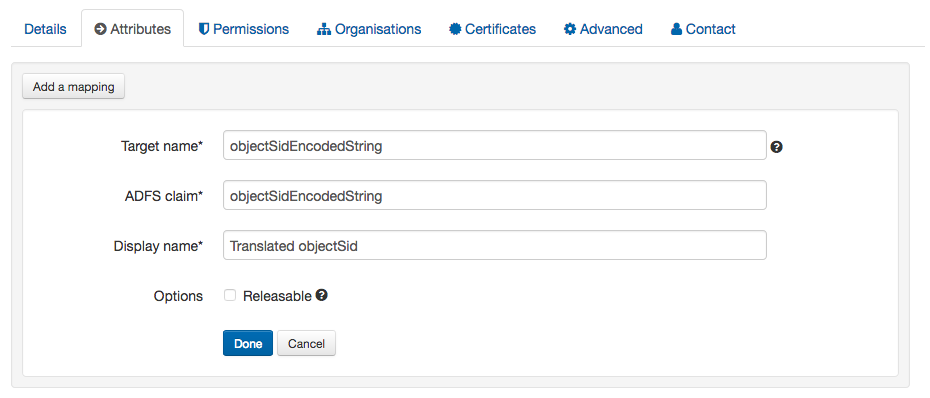930x398 pixels.
Task: Click the sitemap icon beside Organisations
Action: [x=323, y=29]
